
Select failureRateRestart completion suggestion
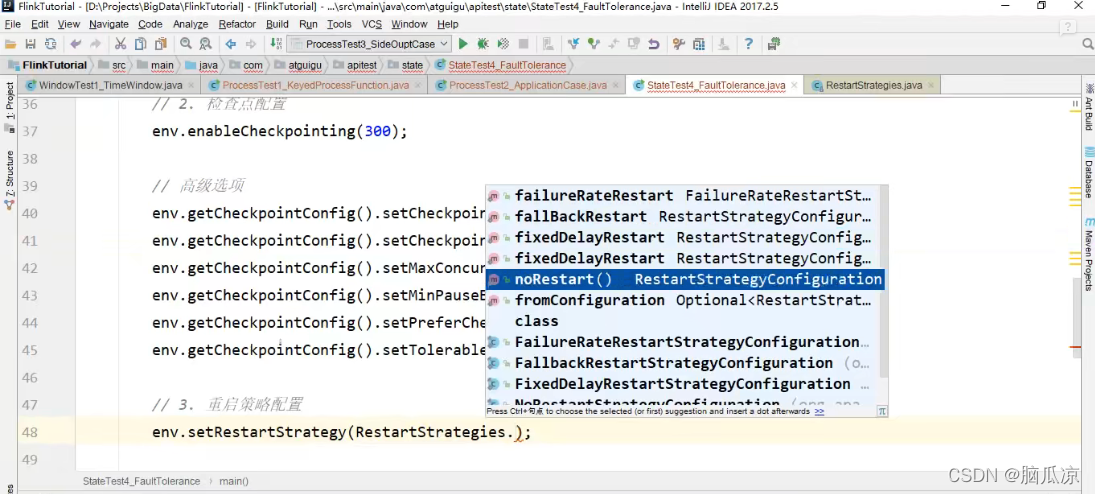tap(682, 196)
